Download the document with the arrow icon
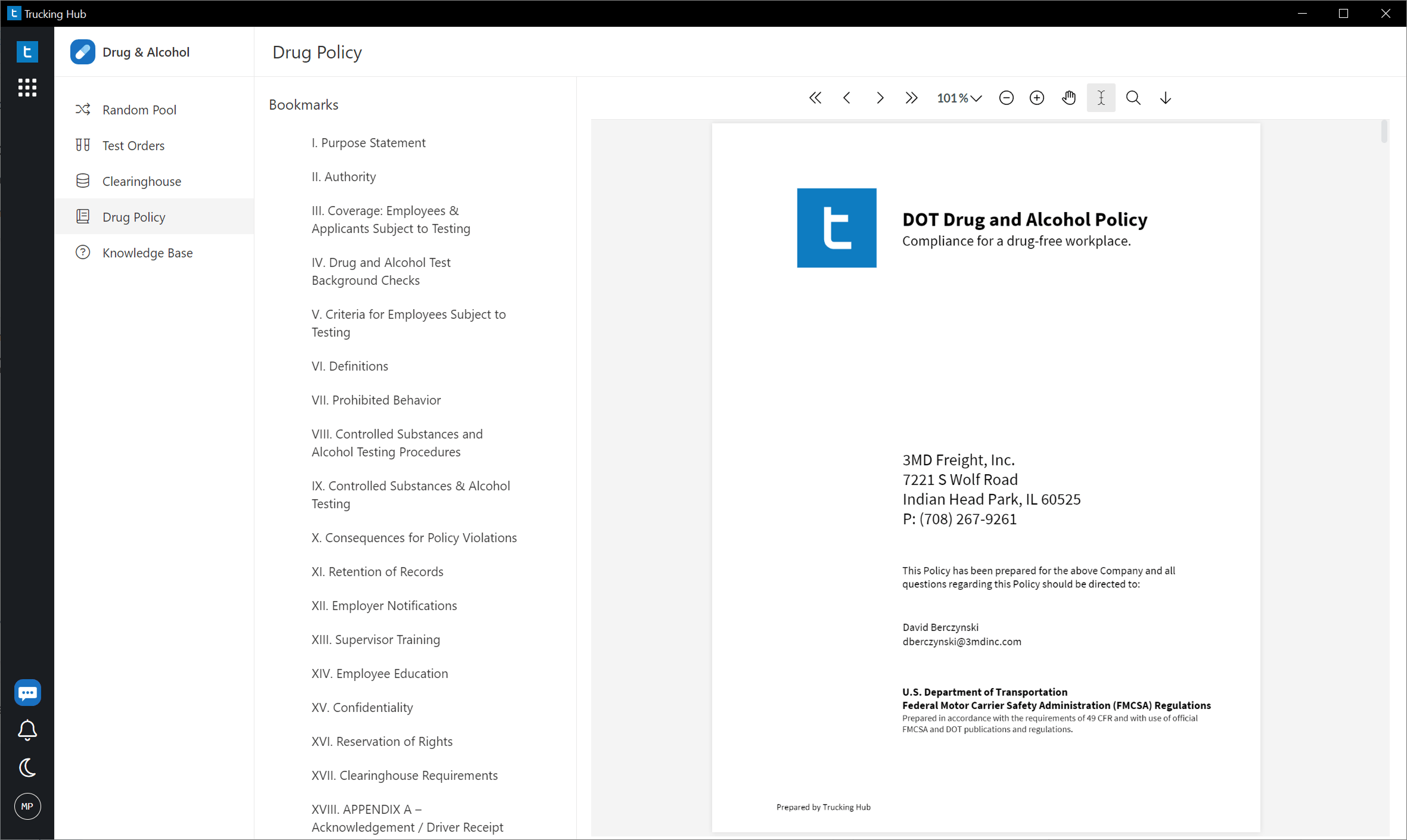 tap(1166, 98)
